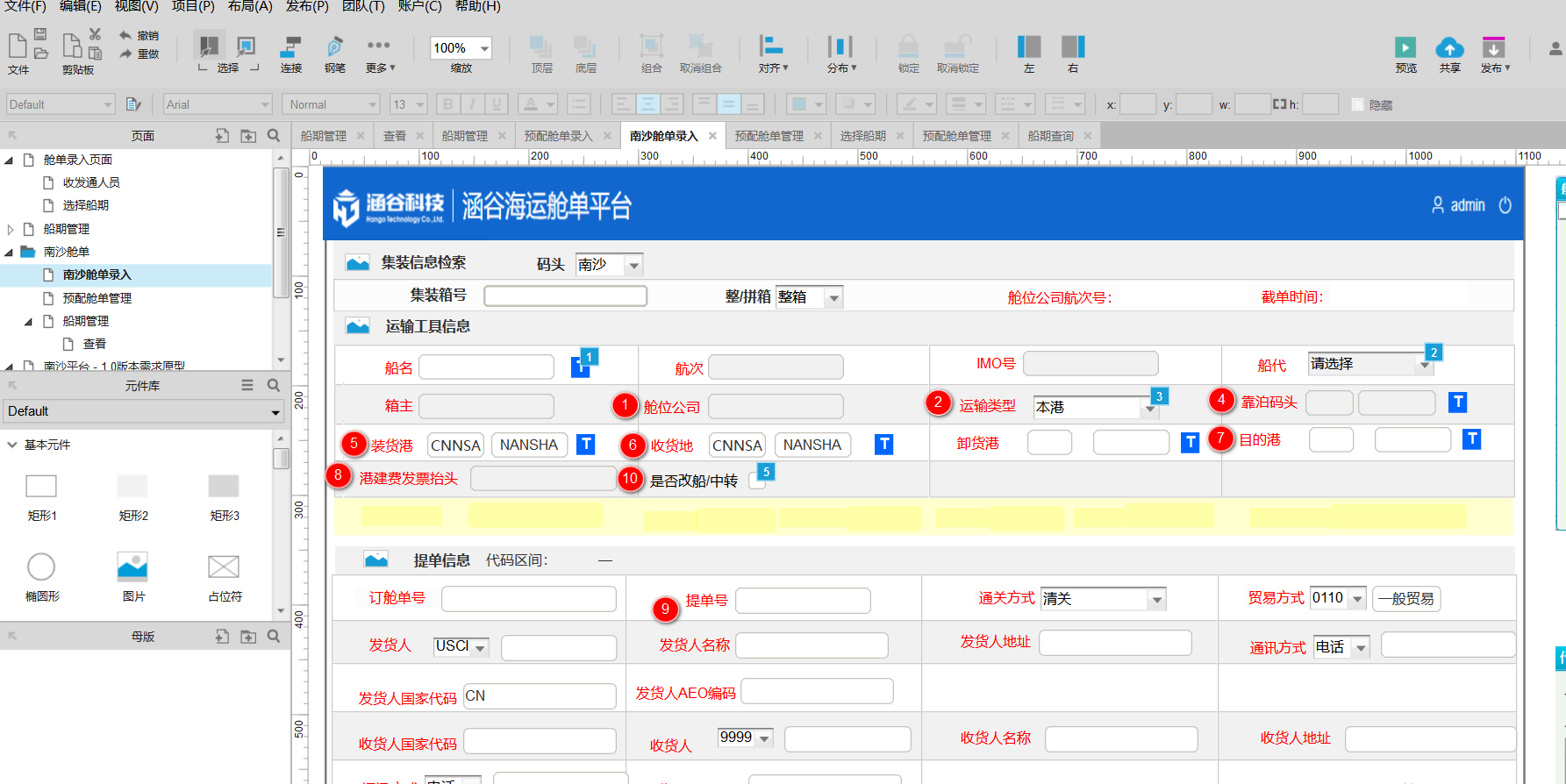This screenshot has height=784, width=1566.
Task: Click the 对齐 align tool
Action: pyautogui.click(x=773, y=54)
